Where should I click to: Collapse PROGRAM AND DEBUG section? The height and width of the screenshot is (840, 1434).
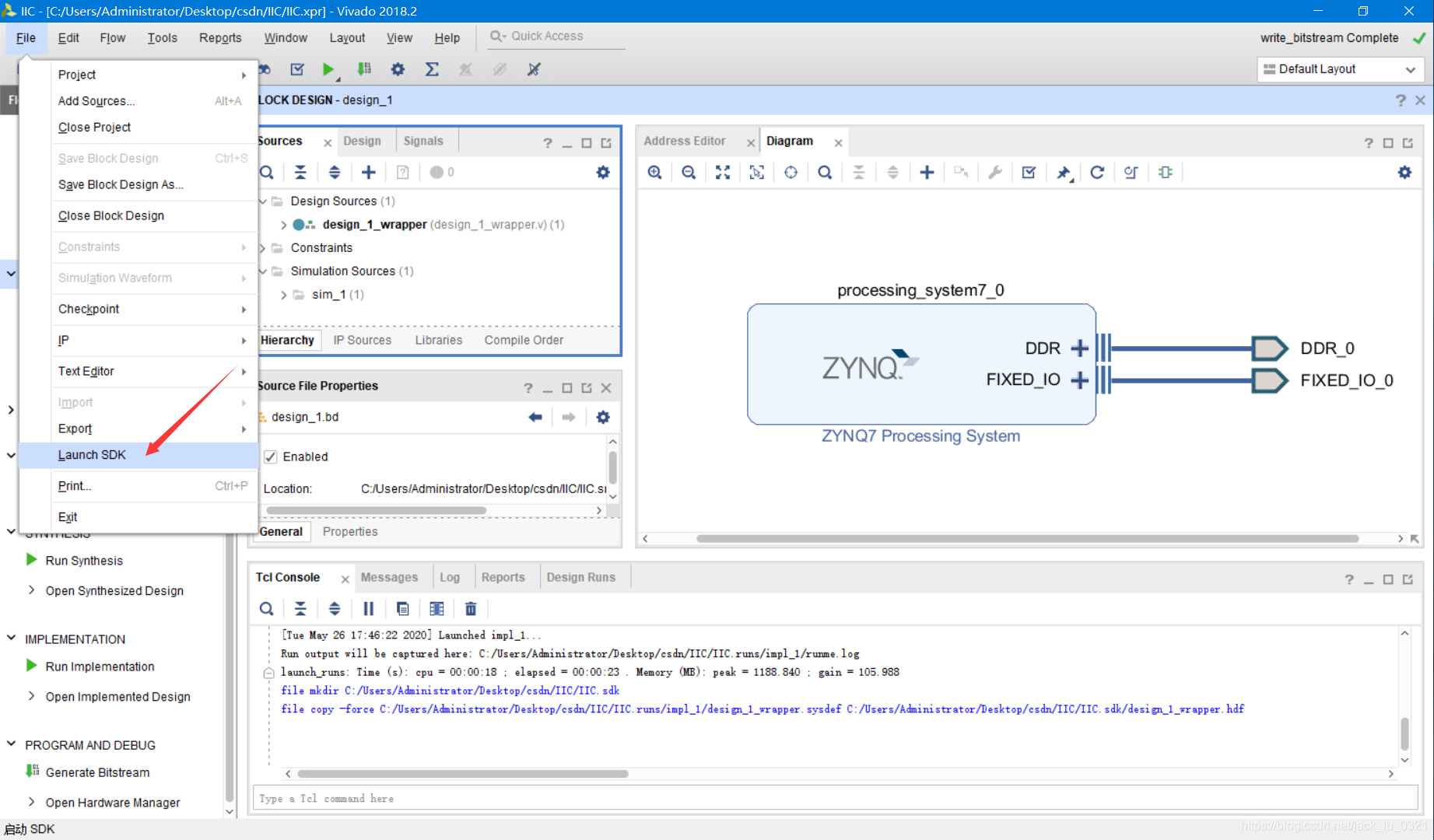point(11,744)
